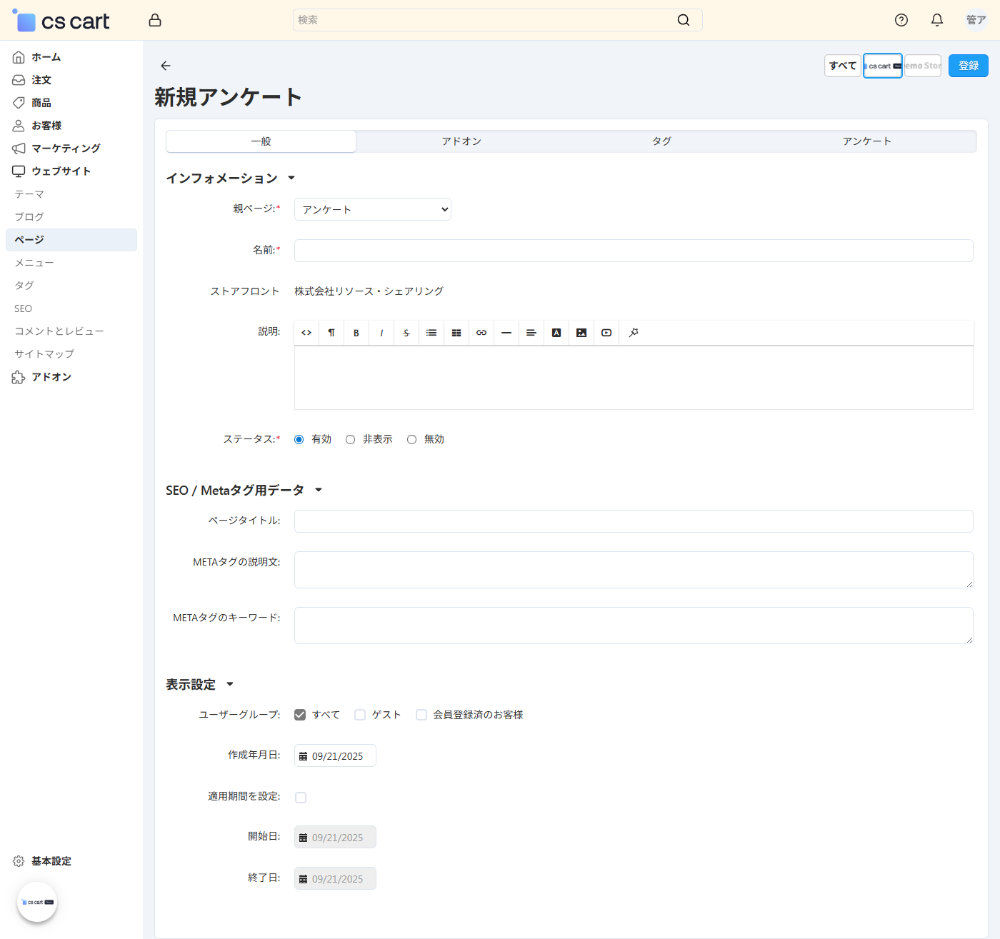Toggle bold formatting in description editor
Image resolution: width=1000 pixels, height=939 pixels.
pyautogui.click(x=356, y=333)
